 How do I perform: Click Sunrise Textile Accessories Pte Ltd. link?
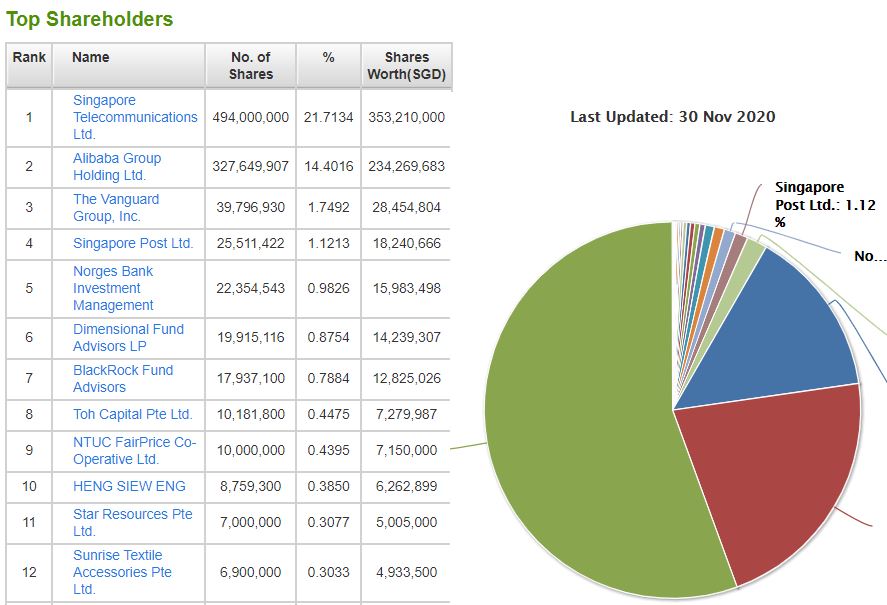(122, 572)
